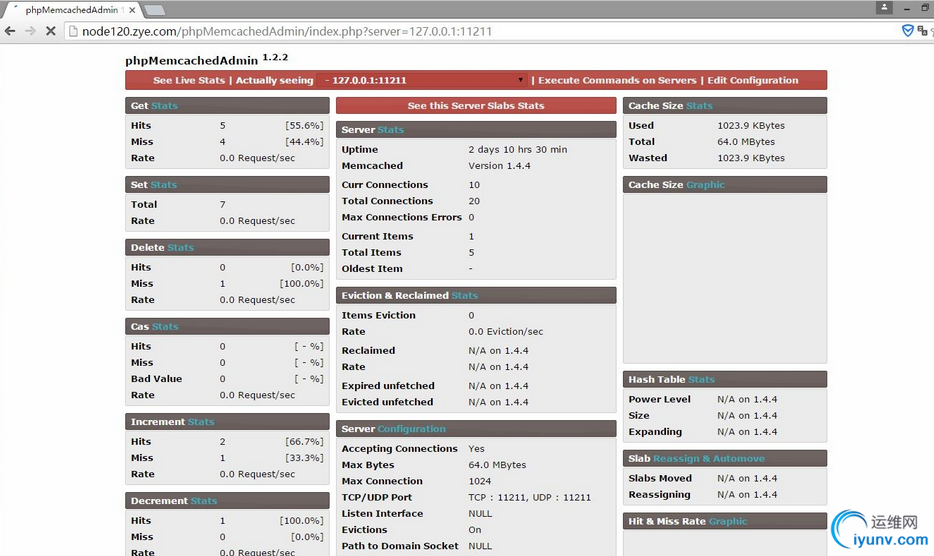Click the Listen Interface label

coord(382,513)
